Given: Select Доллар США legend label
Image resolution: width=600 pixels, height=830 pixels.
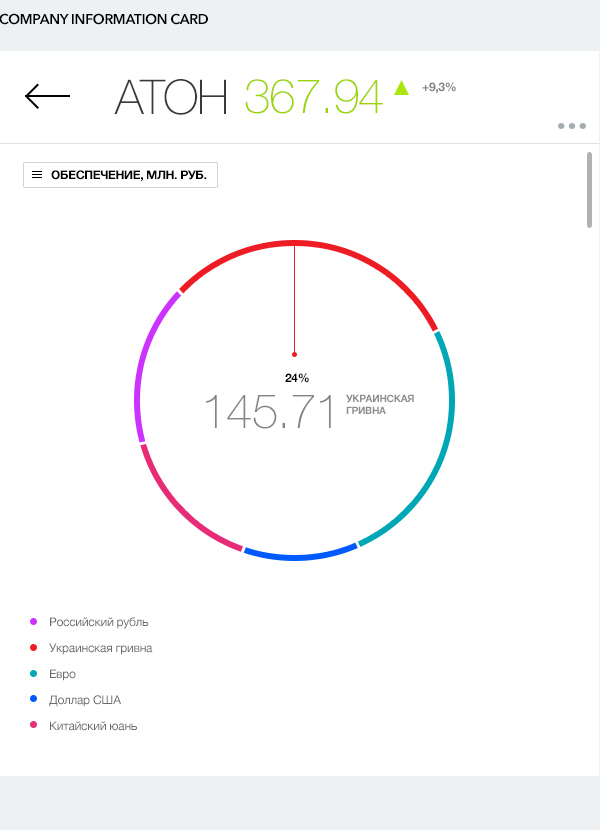Looking at the screenshot, I should (85, 700).
